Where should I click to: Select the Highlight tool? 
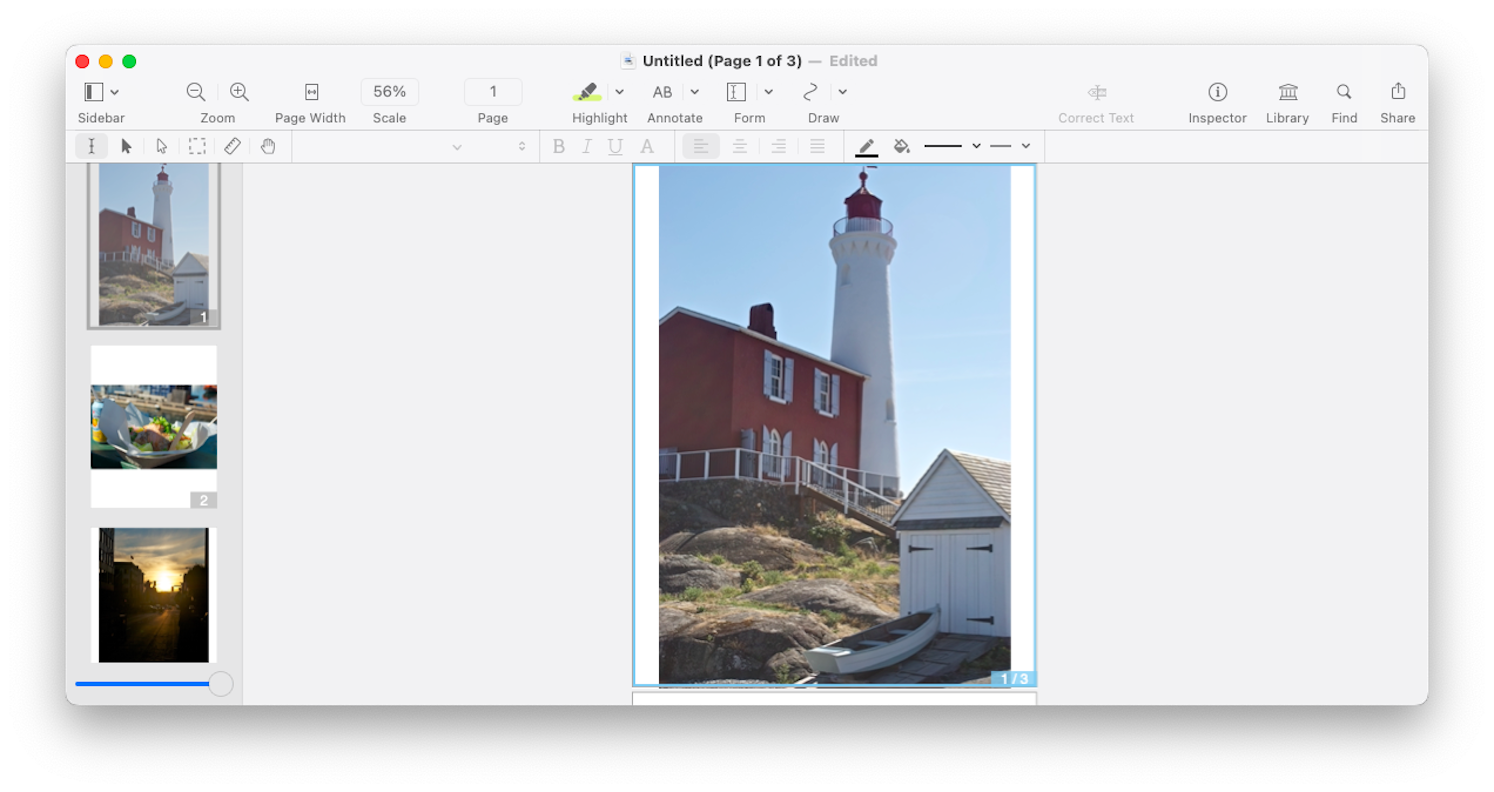[x=589, y=91]
